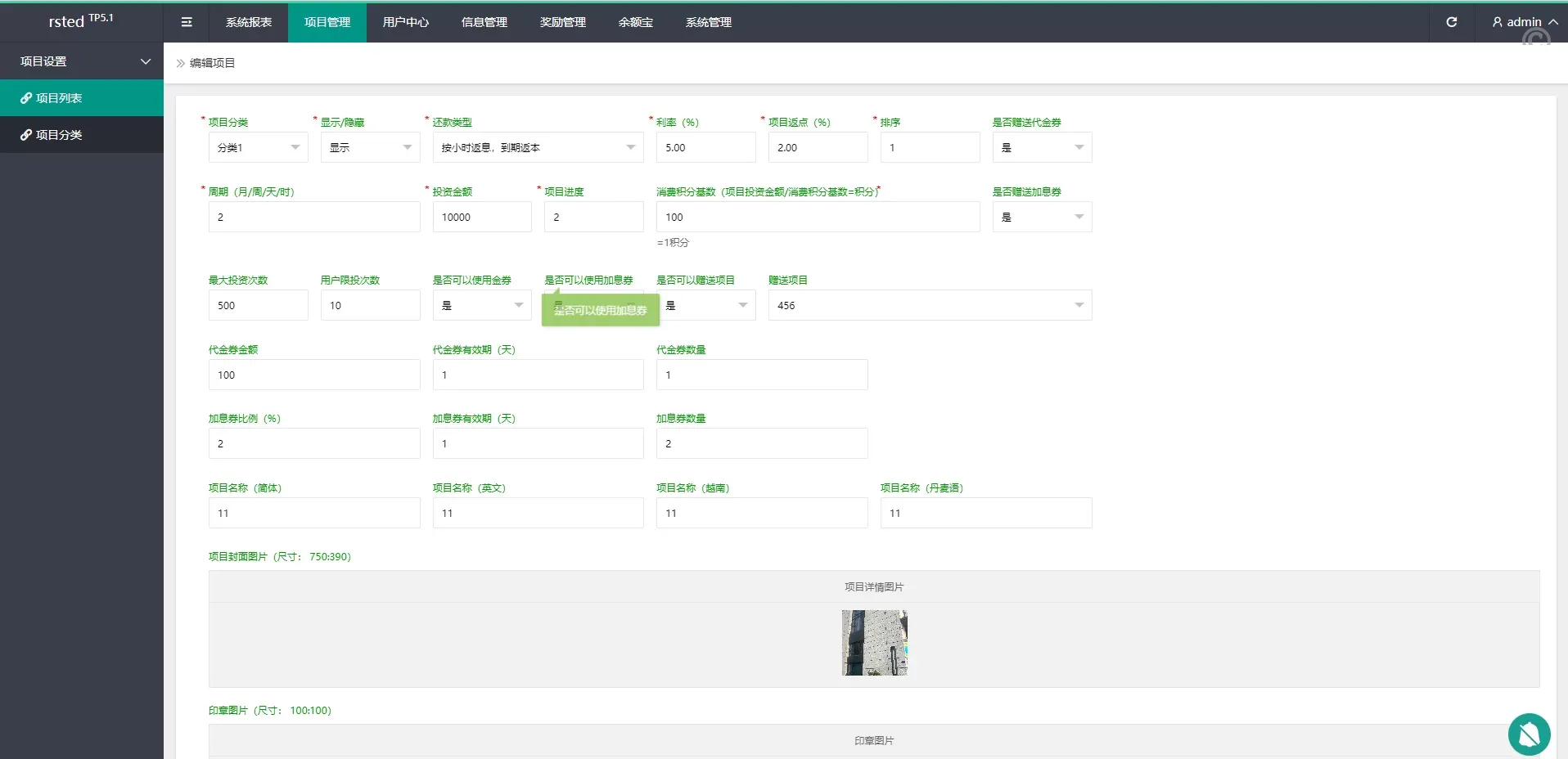Click the green floating circle icon
The height and width of the screenshot is (759, 1568).
[1529, 734]
